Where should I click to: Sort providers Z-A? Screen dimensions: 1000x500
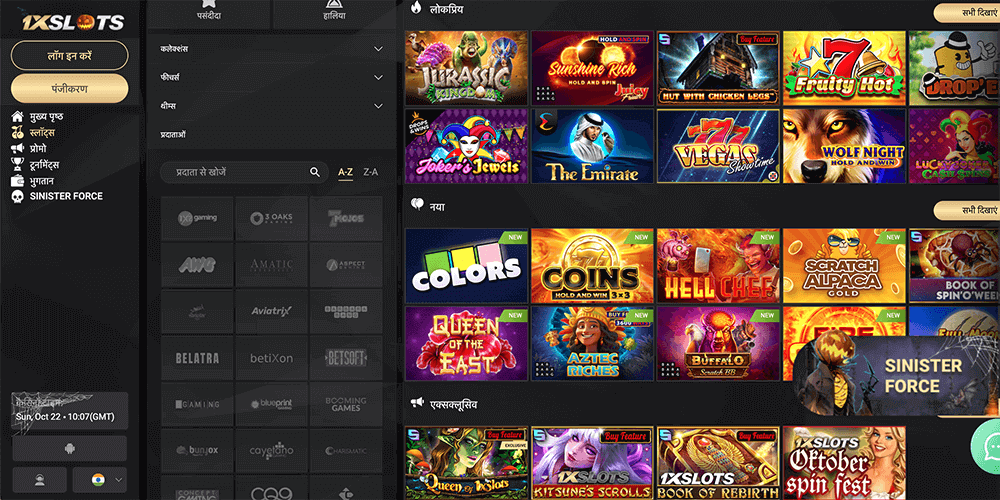pos(371,172)
